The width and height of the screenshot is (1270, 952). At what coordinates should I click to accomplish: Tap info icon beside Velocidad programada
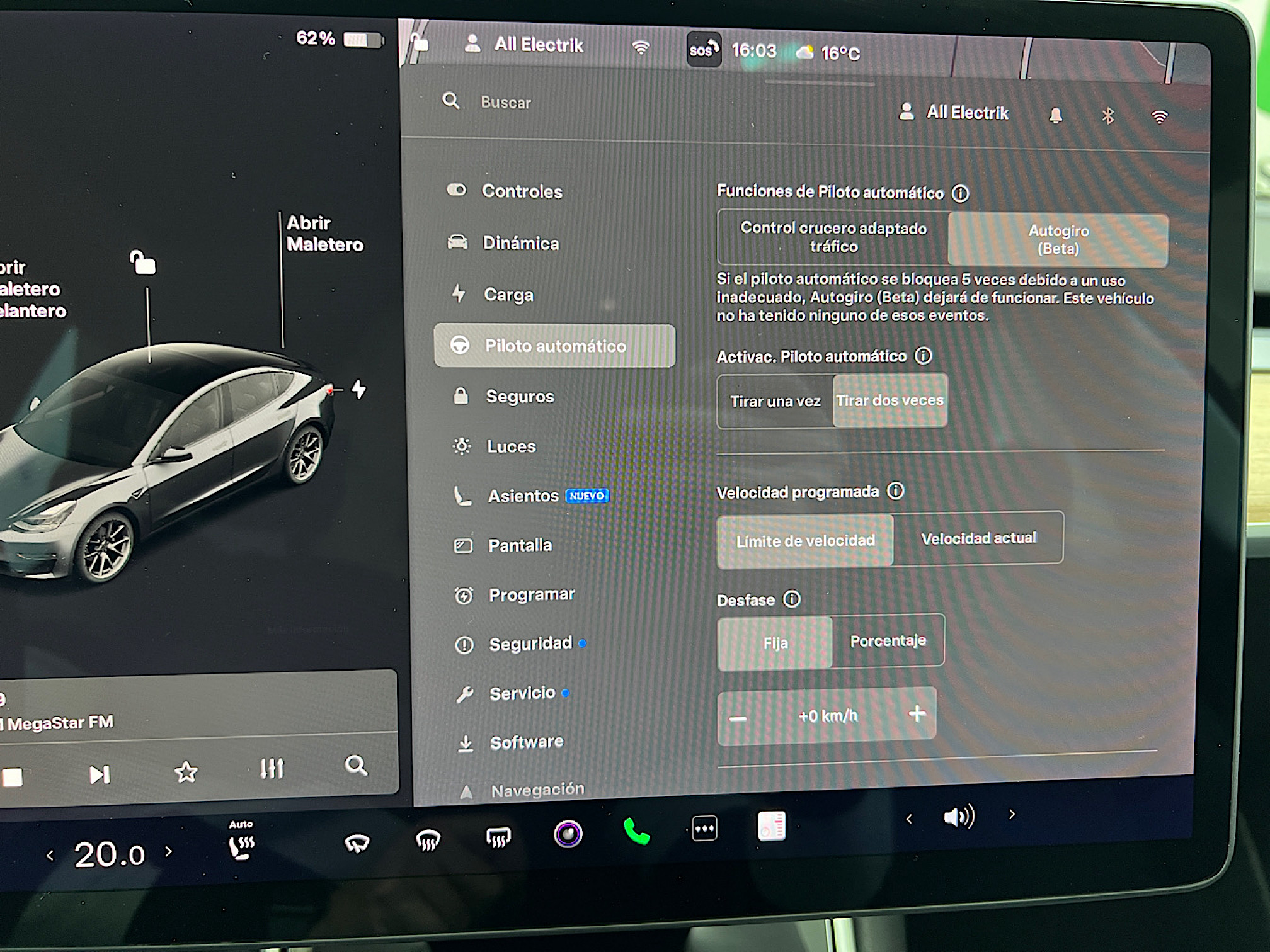coord(895,490)
